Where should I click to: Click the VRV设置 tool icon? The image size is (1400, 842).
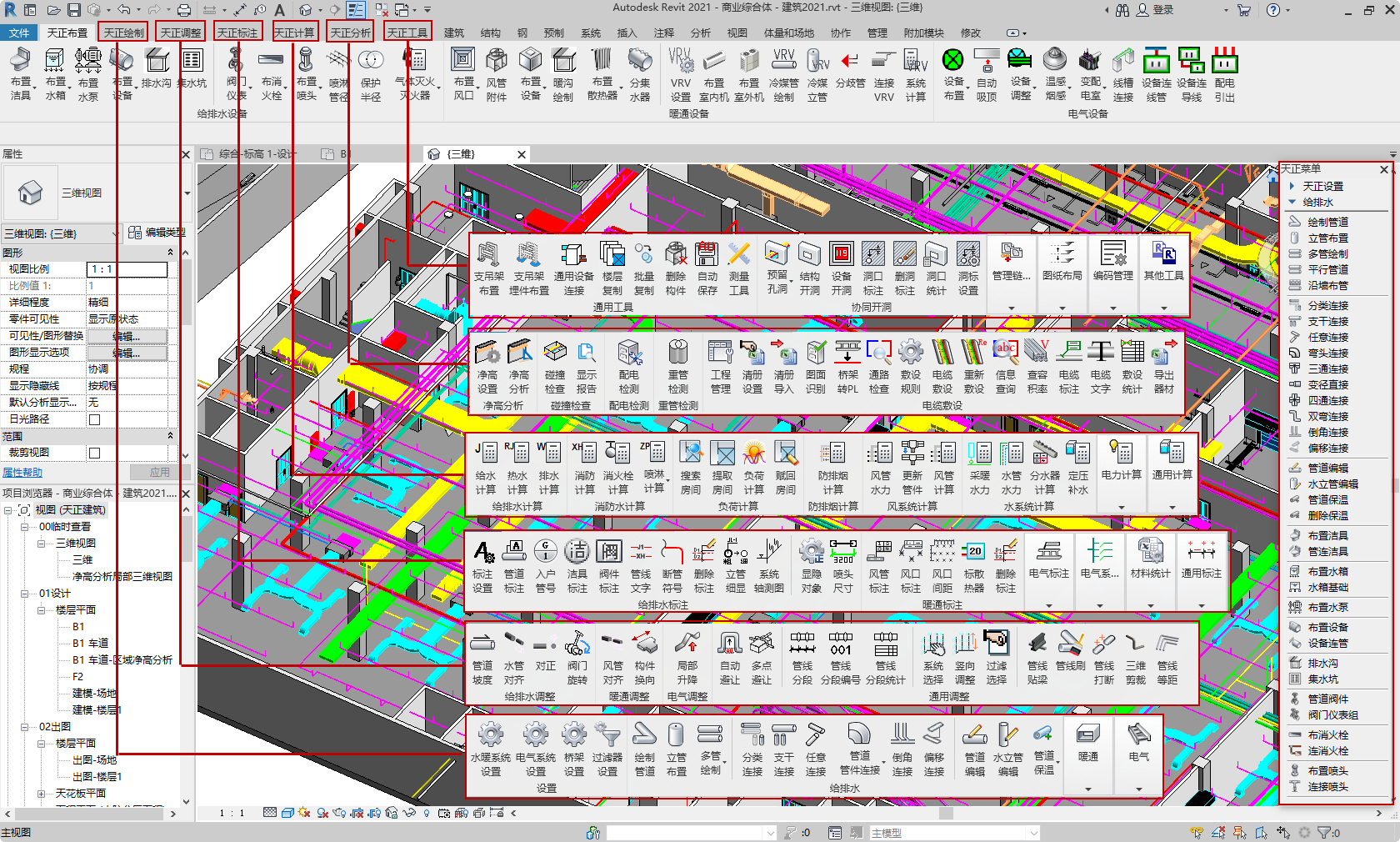(x=681, y=74)
